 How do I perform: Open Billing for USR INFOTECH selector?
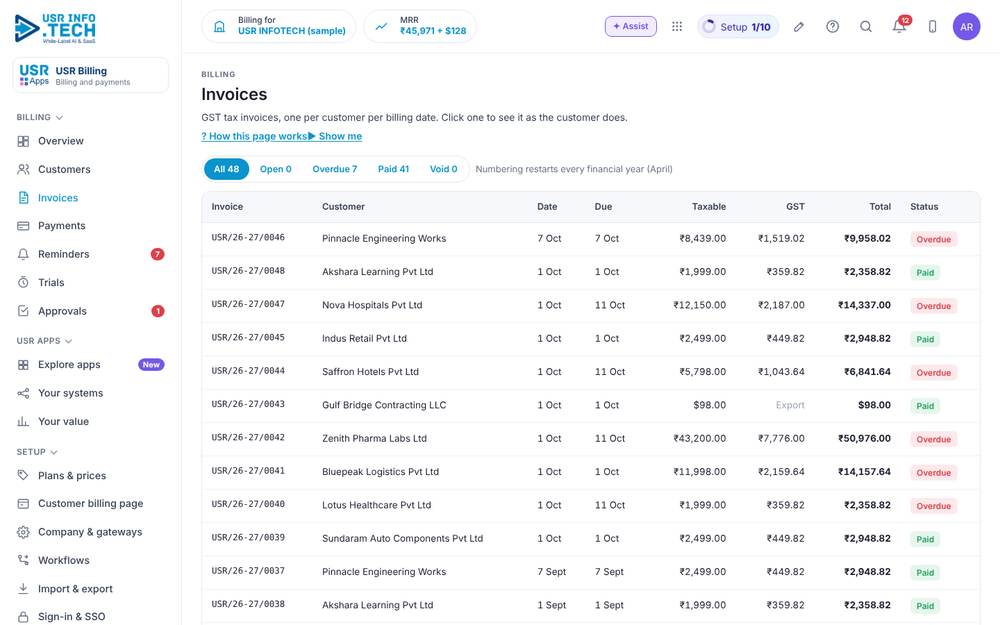click(x=279, y=26)
